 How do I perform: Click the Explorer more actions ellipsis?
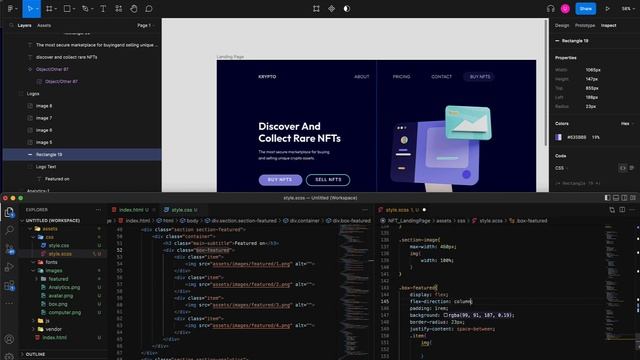(x=98, y=210)
